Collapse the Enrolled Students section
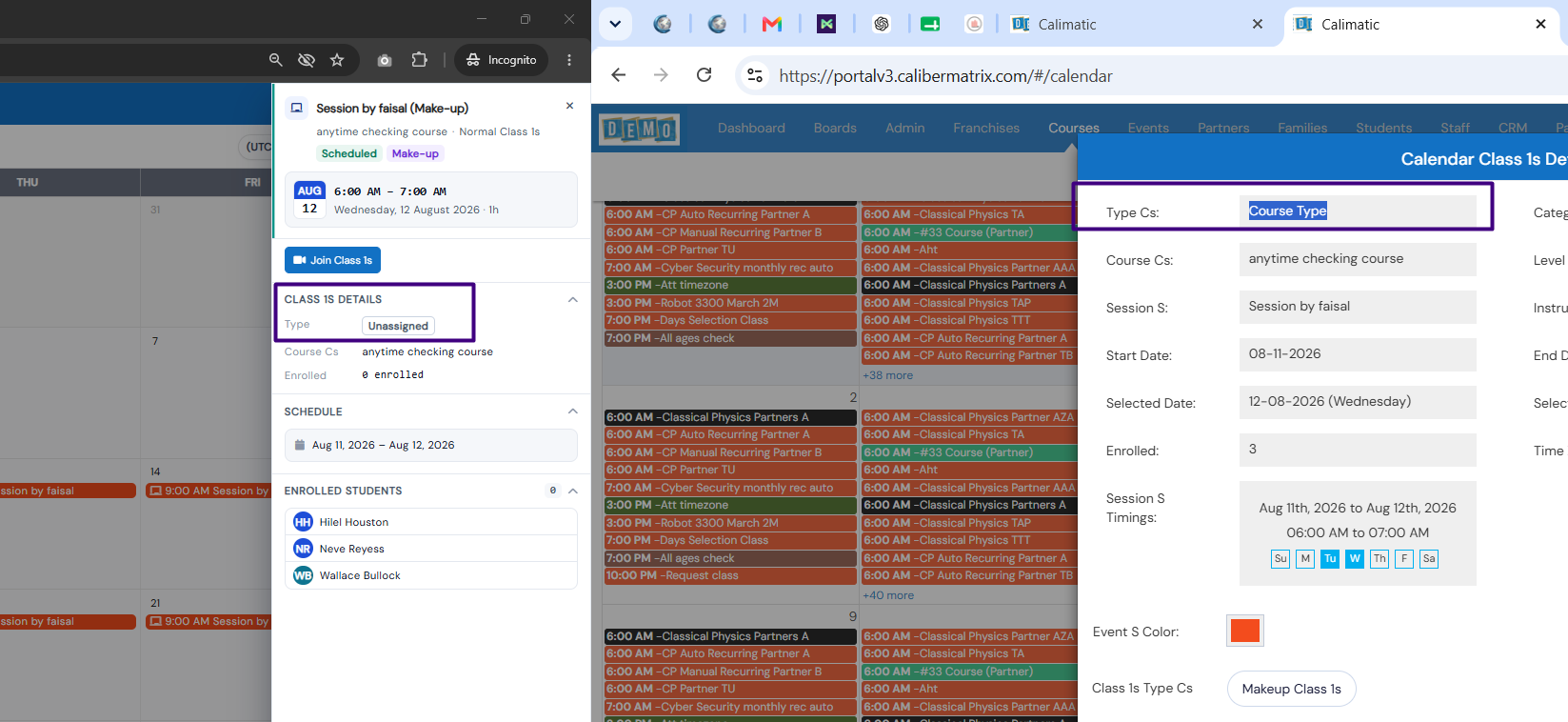The width and height of the screenshot is (1568, 722). (572, 491)
